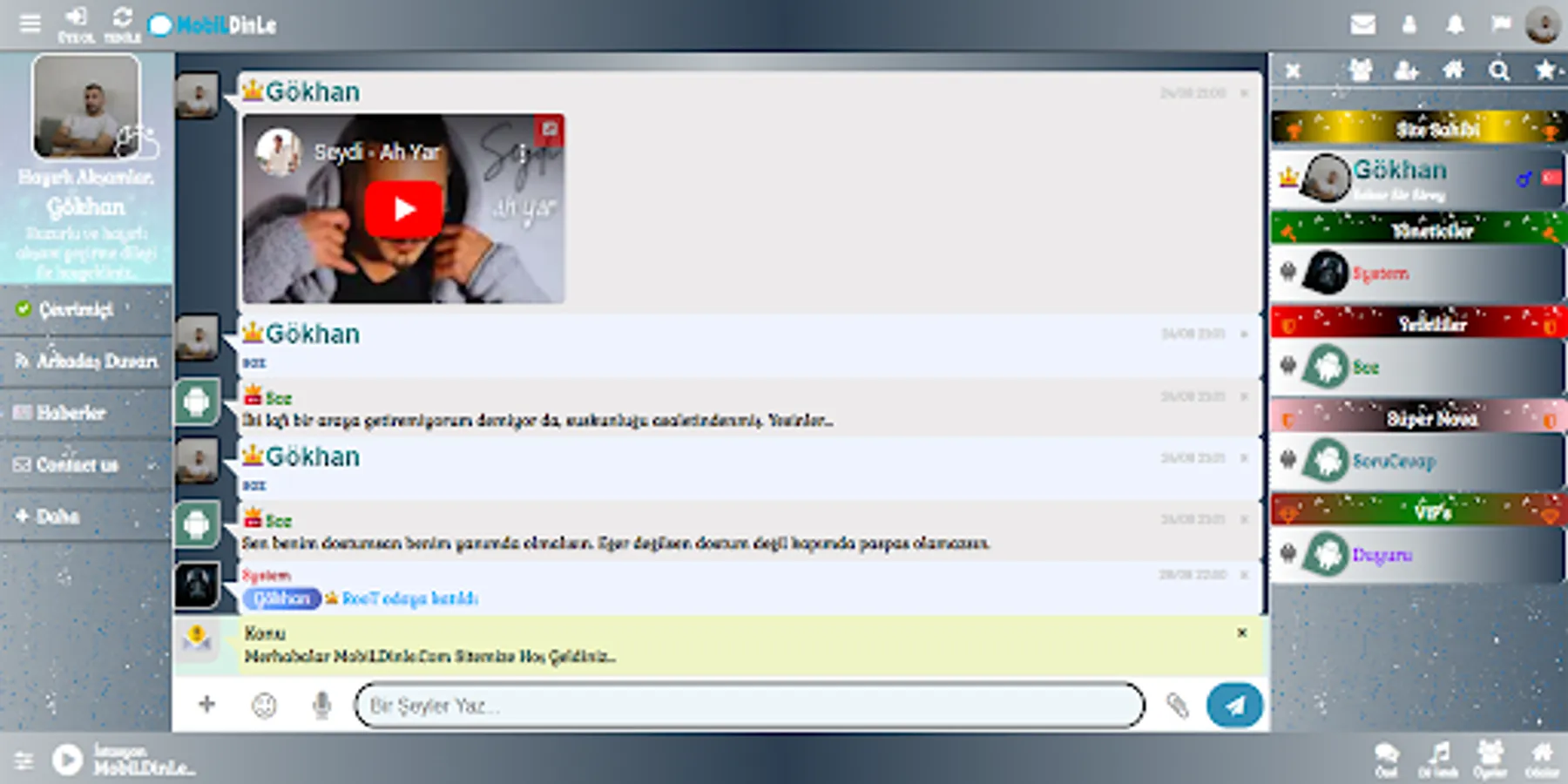
Task: Click the group of users icon in the right panel toolbar
Action: (1361, 70)
